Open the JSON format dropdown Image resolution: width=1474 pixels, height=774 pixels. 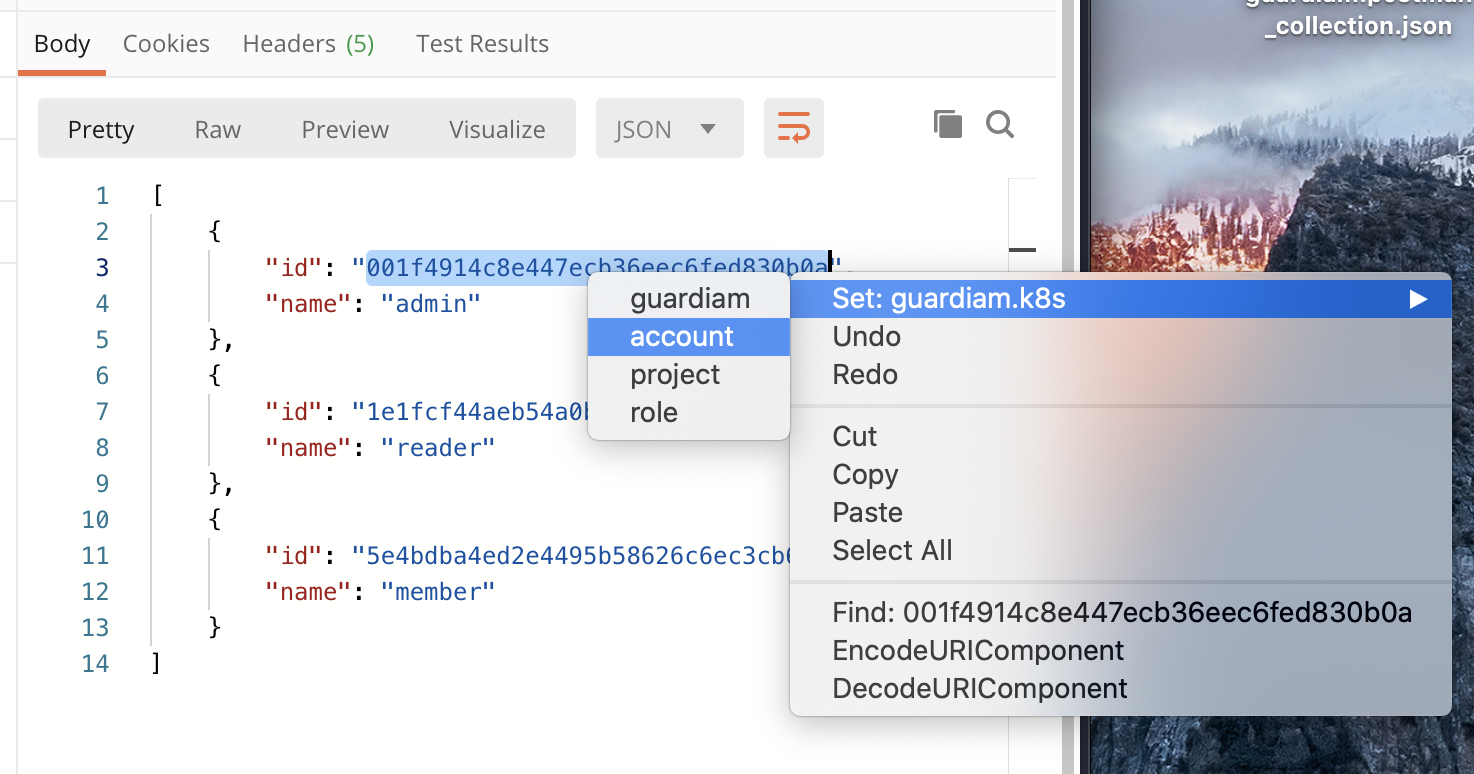pos(669,128)
